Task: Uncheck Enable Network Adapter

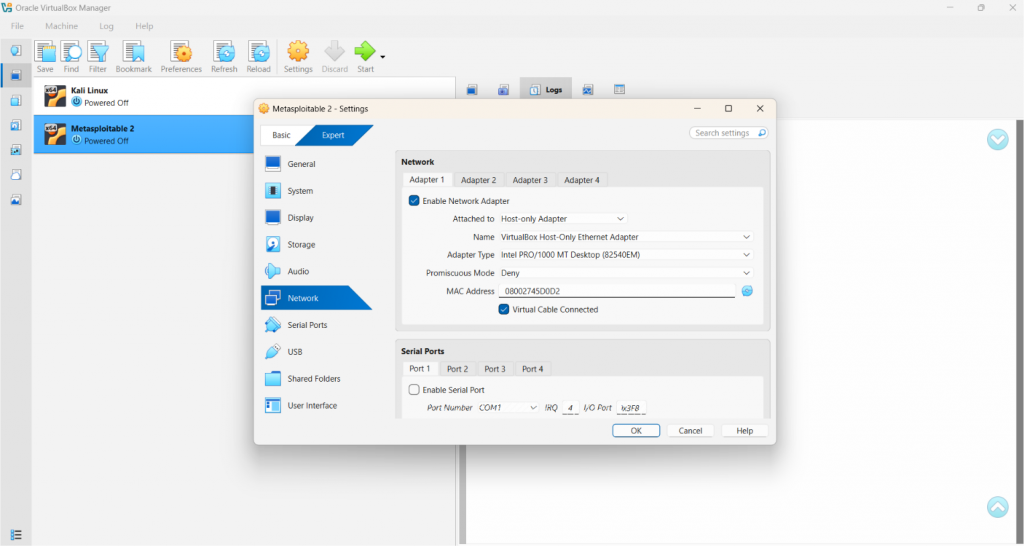Action: tap(414, 201)
